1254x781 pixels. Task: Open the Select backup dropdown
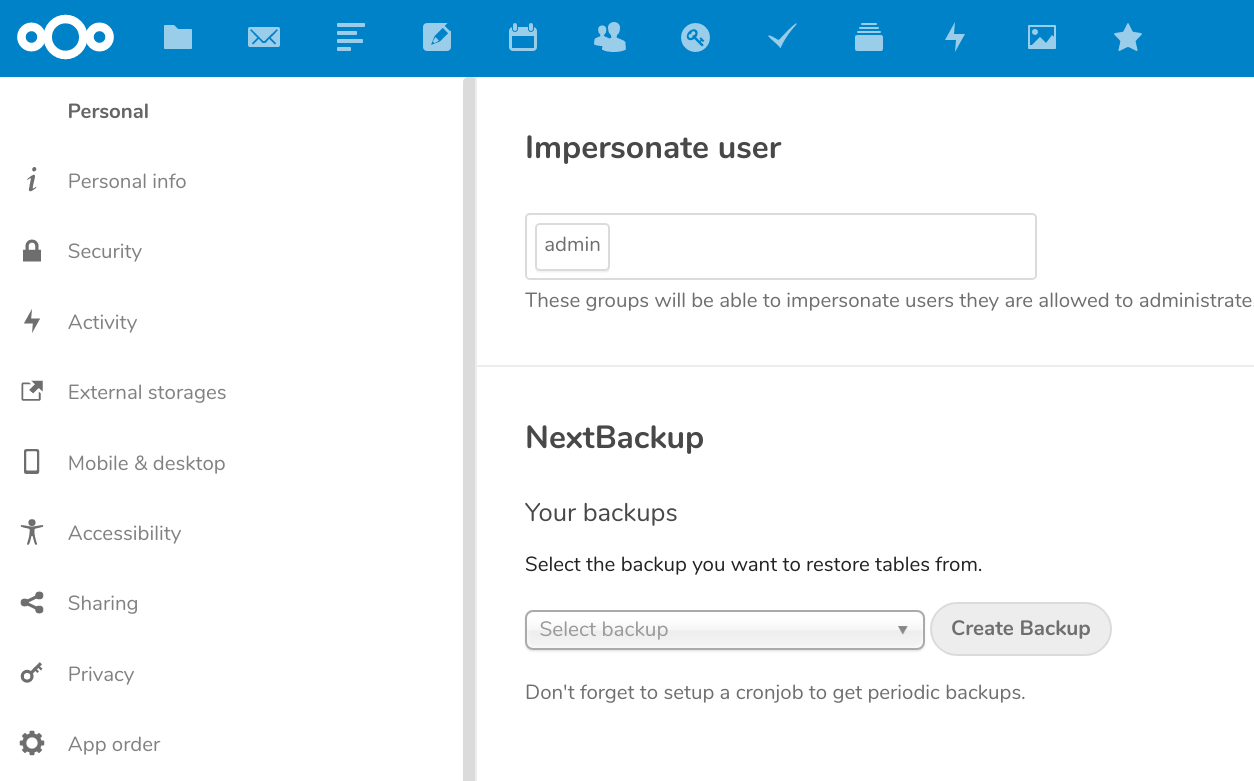pos(724,630)
